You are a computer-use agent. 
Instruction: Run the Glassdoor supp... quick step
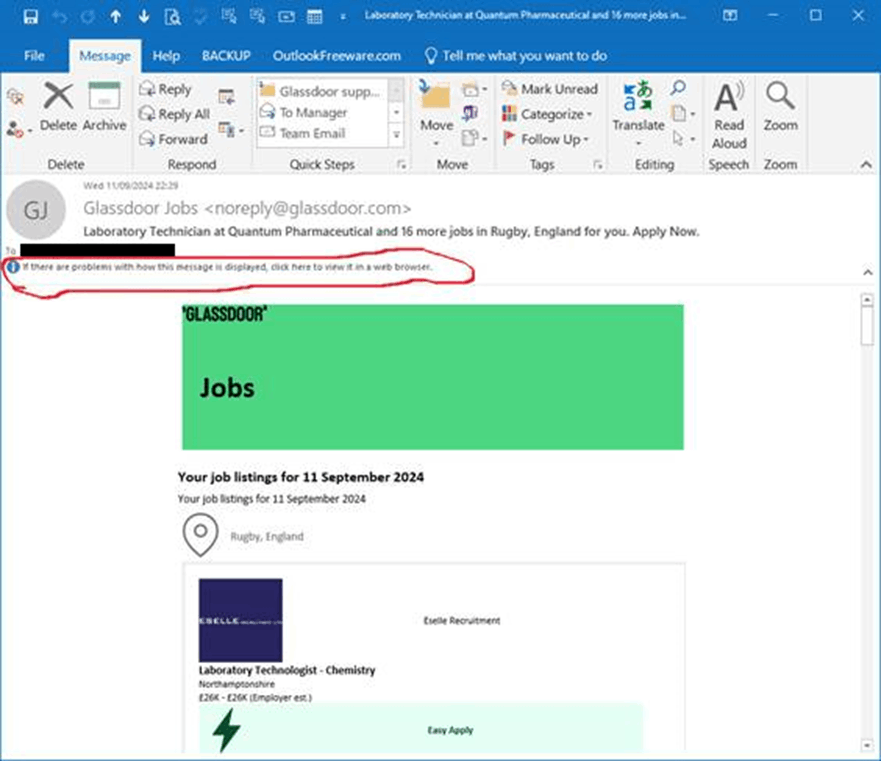coord(323,91)
